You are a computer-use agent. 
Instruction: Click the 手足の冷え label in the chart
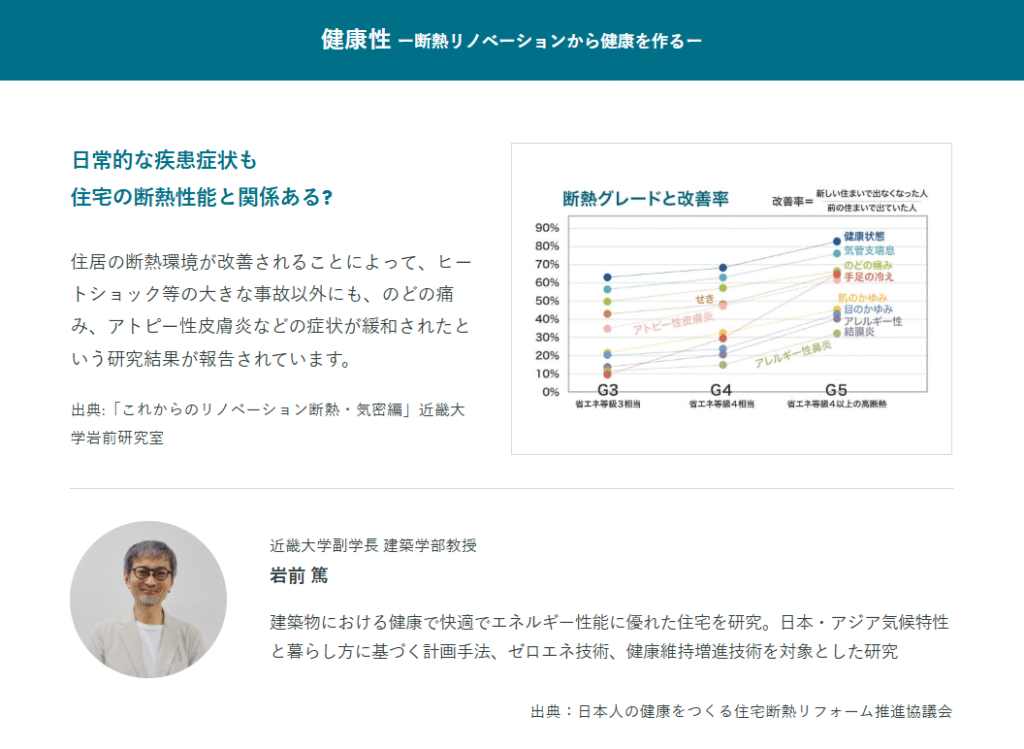[x=868, y=276]
